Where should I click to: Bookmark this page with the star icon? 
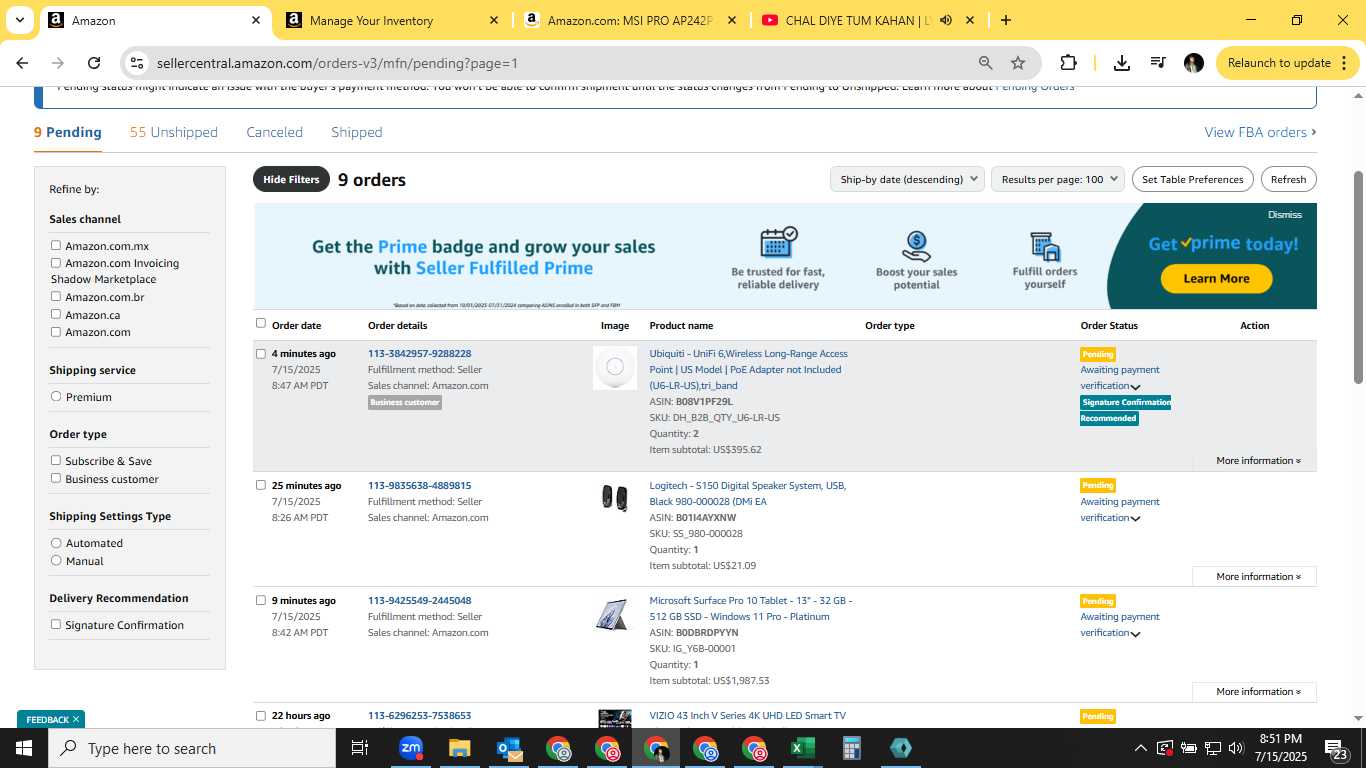[1018, 63]
